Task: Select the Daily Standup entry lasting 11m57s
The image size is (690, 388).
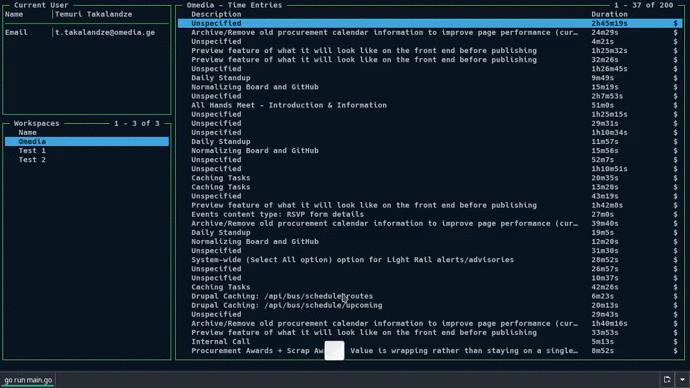Action: click(430, 141)
